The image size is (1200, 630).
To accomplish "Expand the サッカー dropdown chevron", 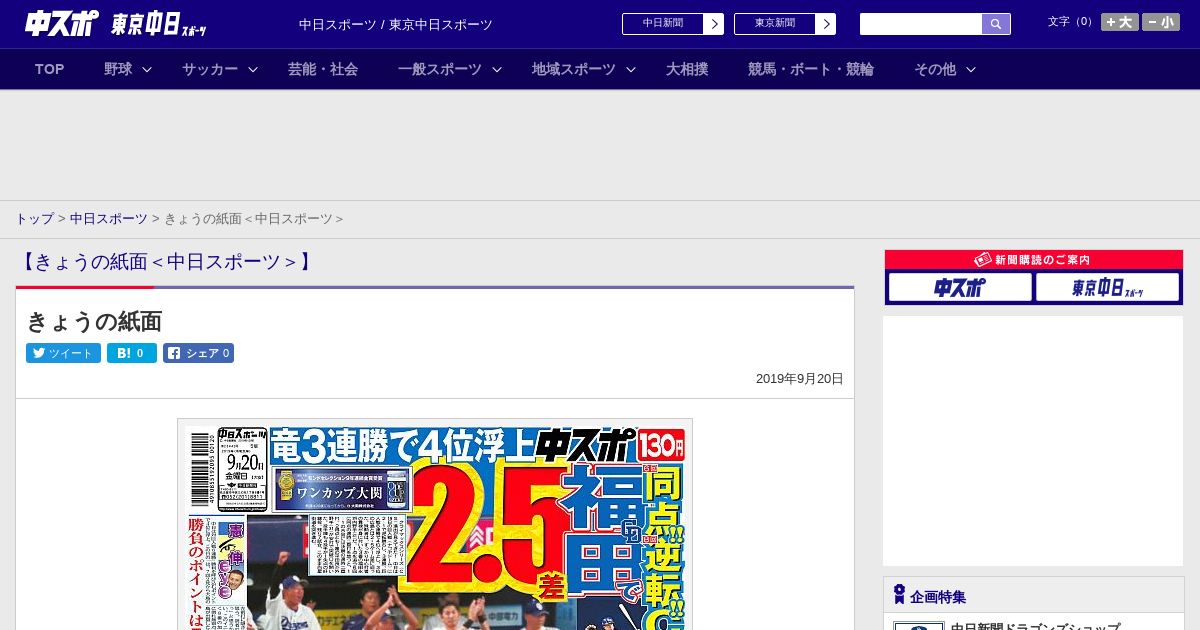I will 253,69.
